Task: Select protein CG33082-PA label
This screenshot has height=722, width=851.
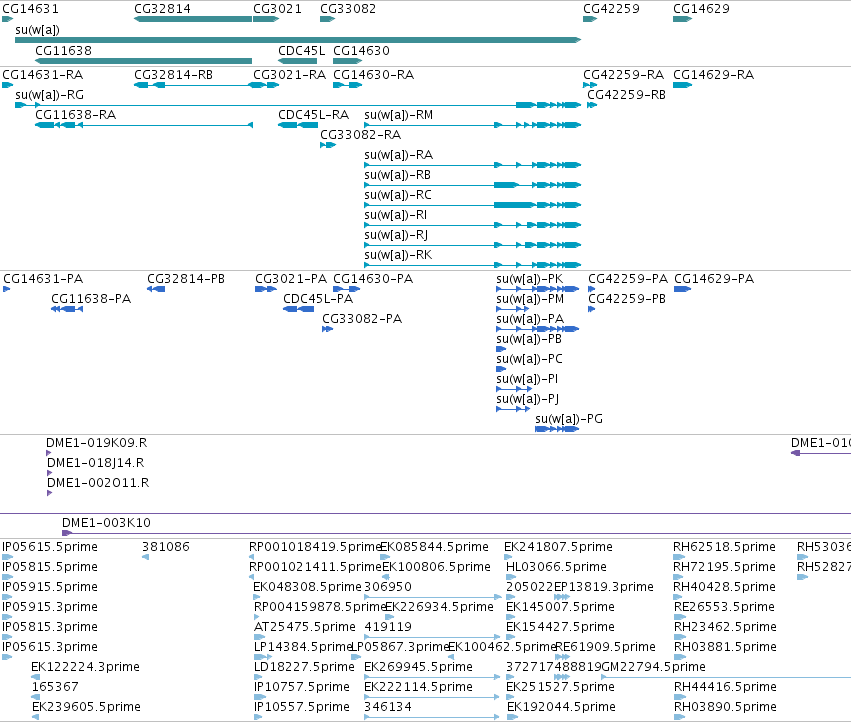Action: (x=362, y=319)
